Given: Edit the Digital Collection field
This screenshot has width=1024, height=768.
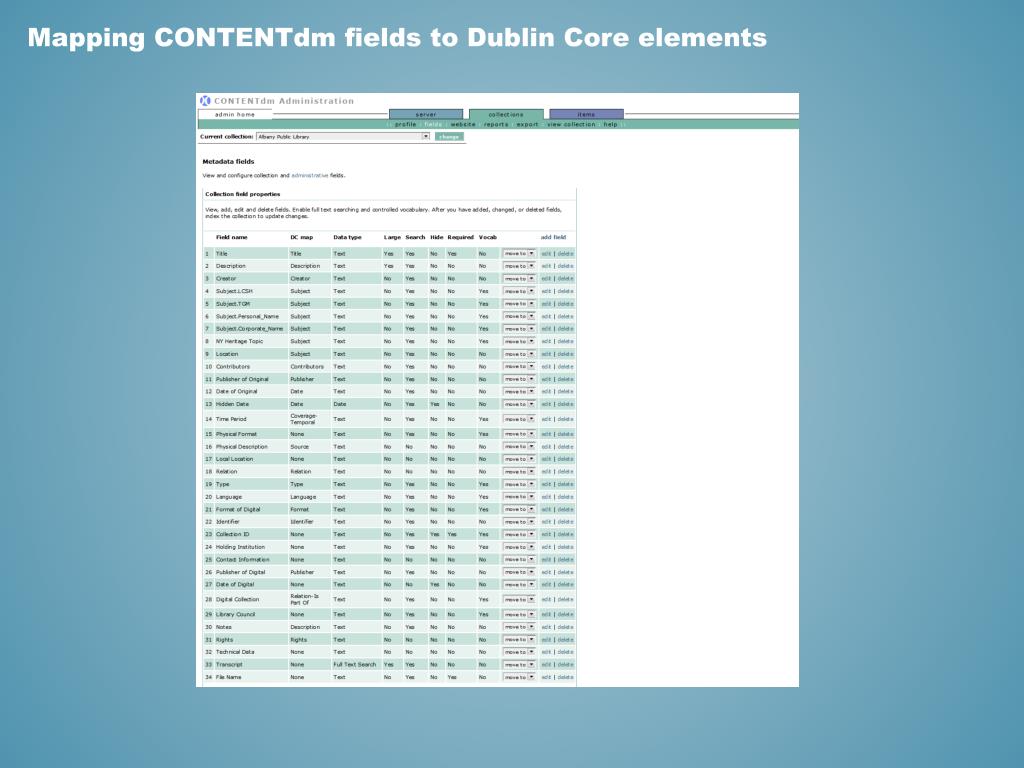Looking at the screenshot, I should coord(546,600).
